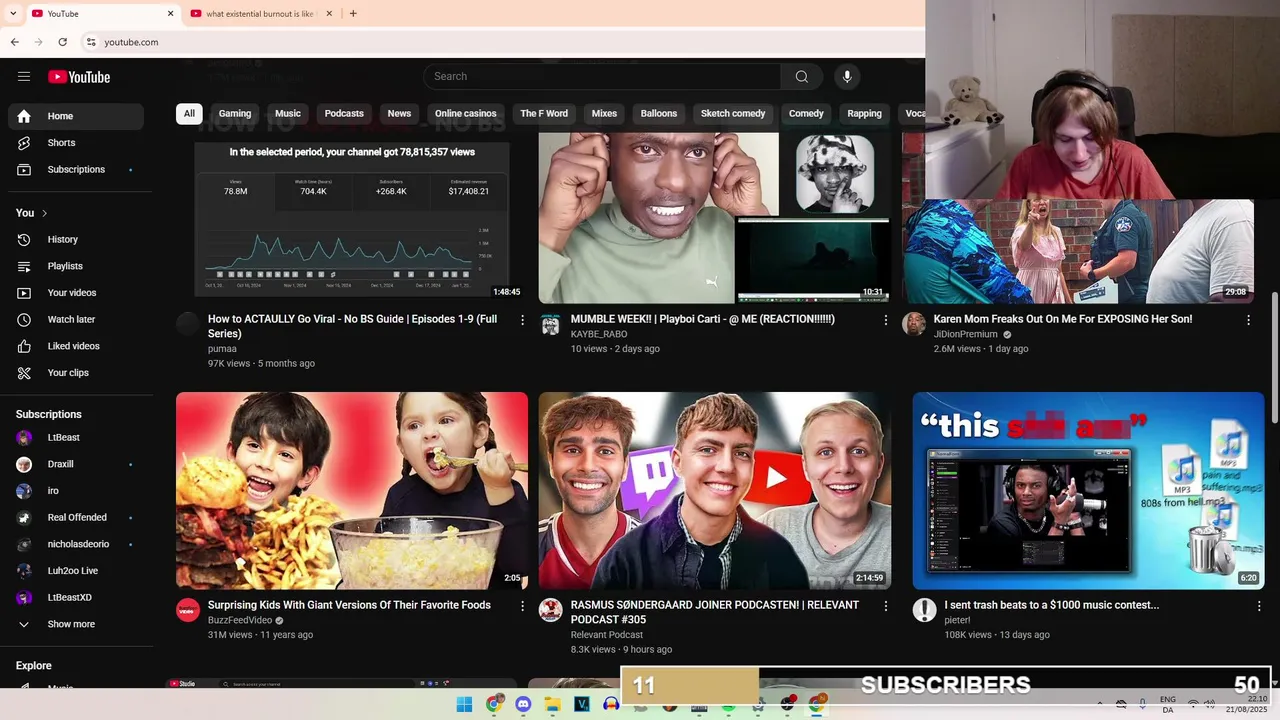The width and height of the screenshot is (1280, 720).
Task: Open the tab search dropdown arrow
Action: point(13,14)
